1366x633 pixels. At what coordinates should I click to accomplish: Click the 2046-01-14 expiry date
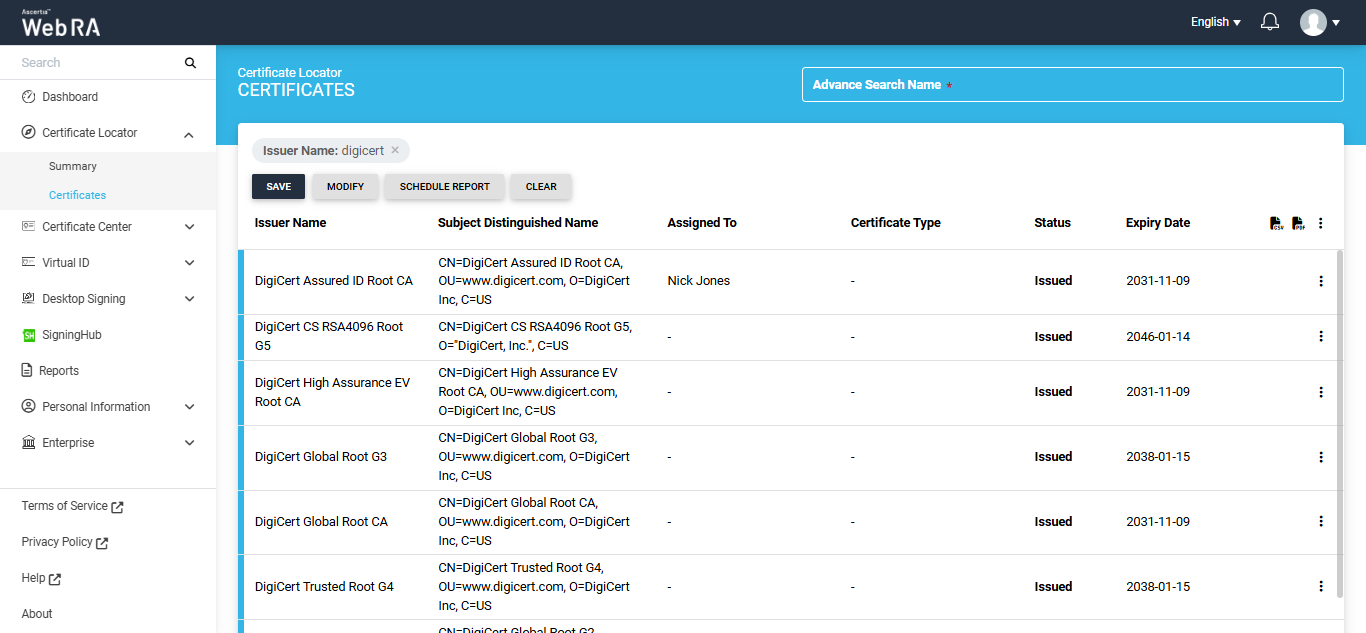tap(1158, 337)
